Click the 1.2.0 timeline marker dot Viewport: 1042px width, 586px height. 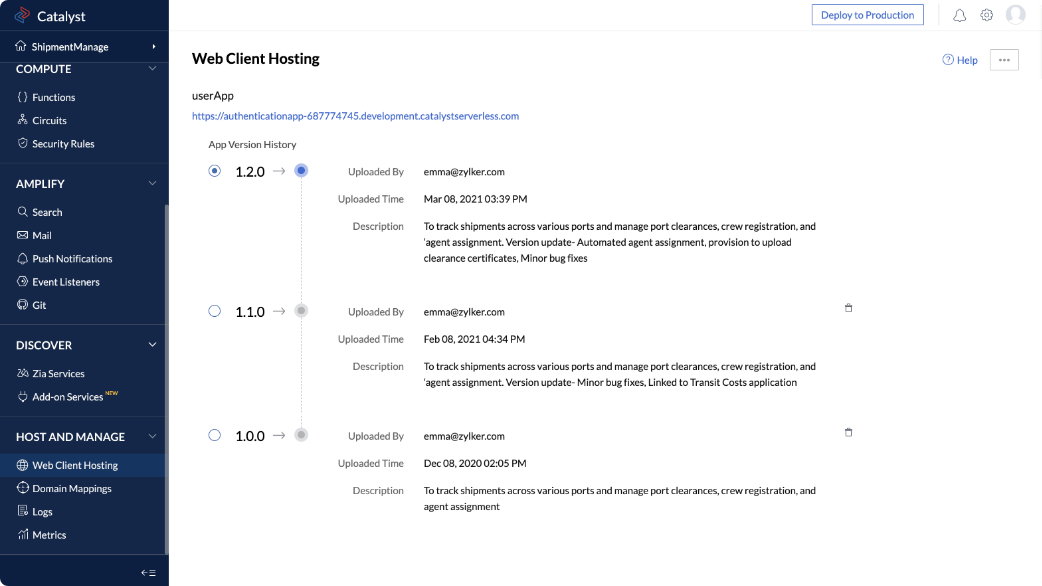click(x=301, y=171)
